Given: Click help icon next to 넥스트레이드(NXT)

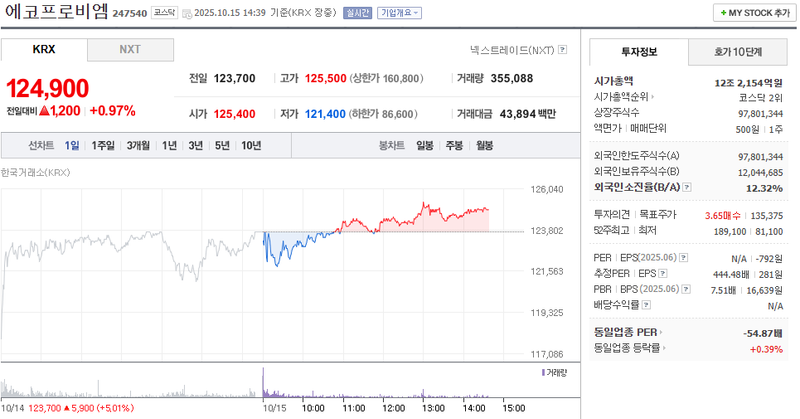Looking at the screenshot, I should click(563, 49).
